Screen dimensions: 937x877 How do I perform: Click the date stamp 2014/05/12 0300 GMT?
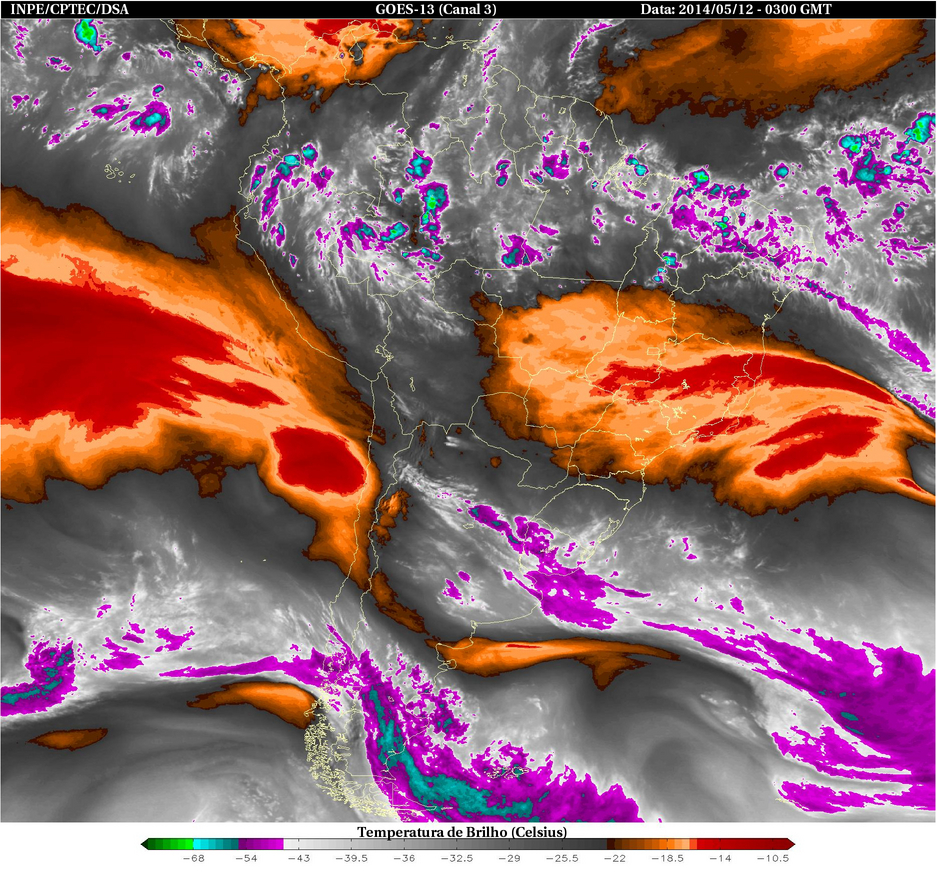click(x=735, y=10)
